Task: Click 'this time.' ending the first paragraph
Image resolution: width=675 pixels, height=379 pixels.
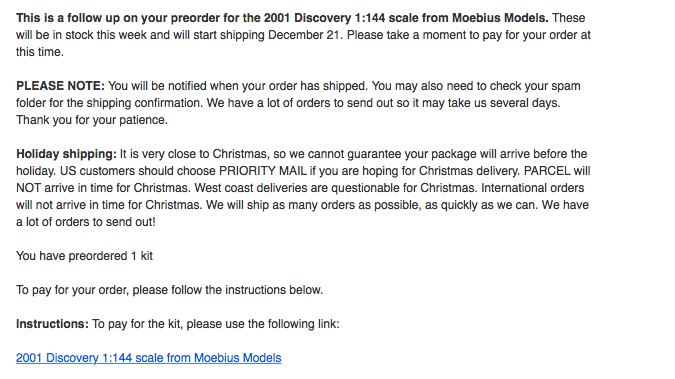Action: tap(40, 52)
